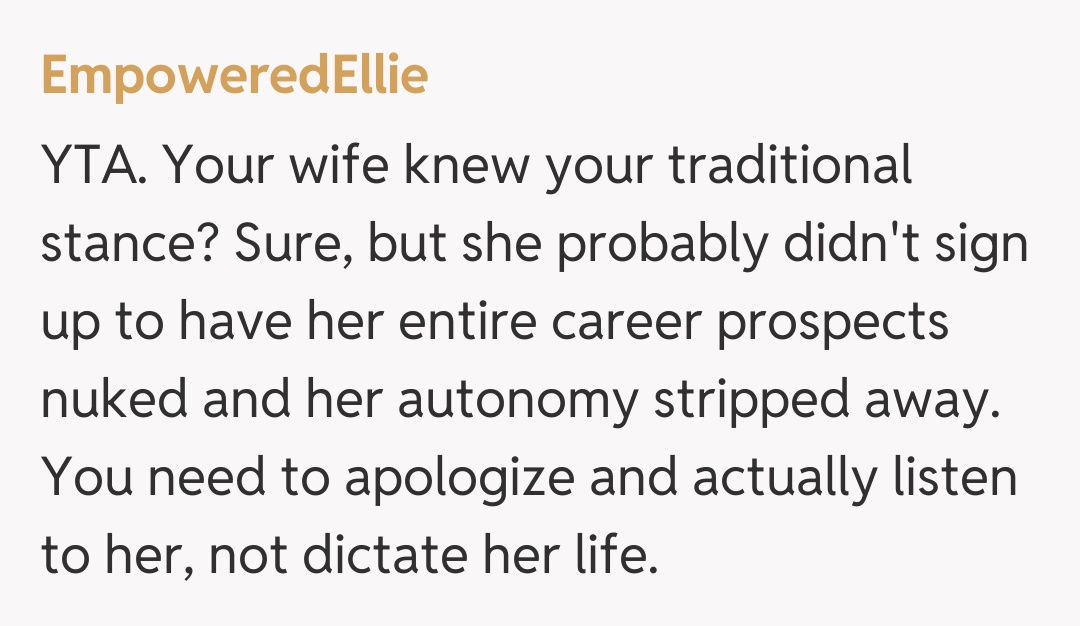Viewport: 1080px width, 626px height.
Task: Click the word 'Sure,' in the comment
Action: (x=291, y=245)
